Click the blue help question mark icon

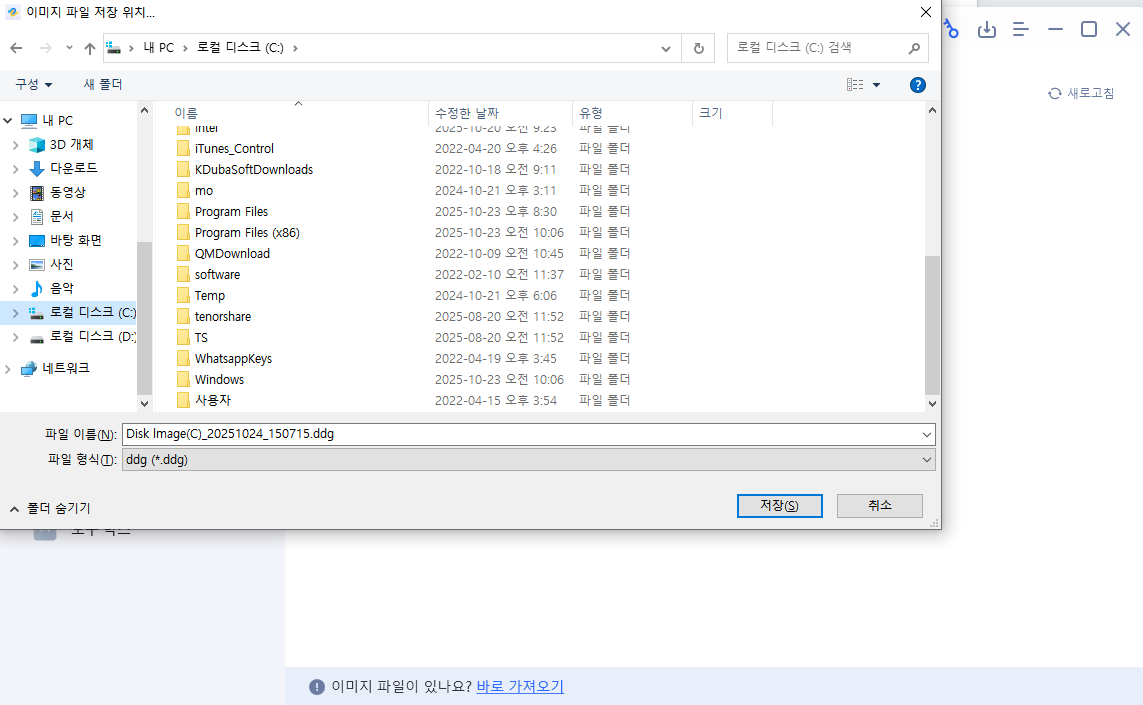917,84
